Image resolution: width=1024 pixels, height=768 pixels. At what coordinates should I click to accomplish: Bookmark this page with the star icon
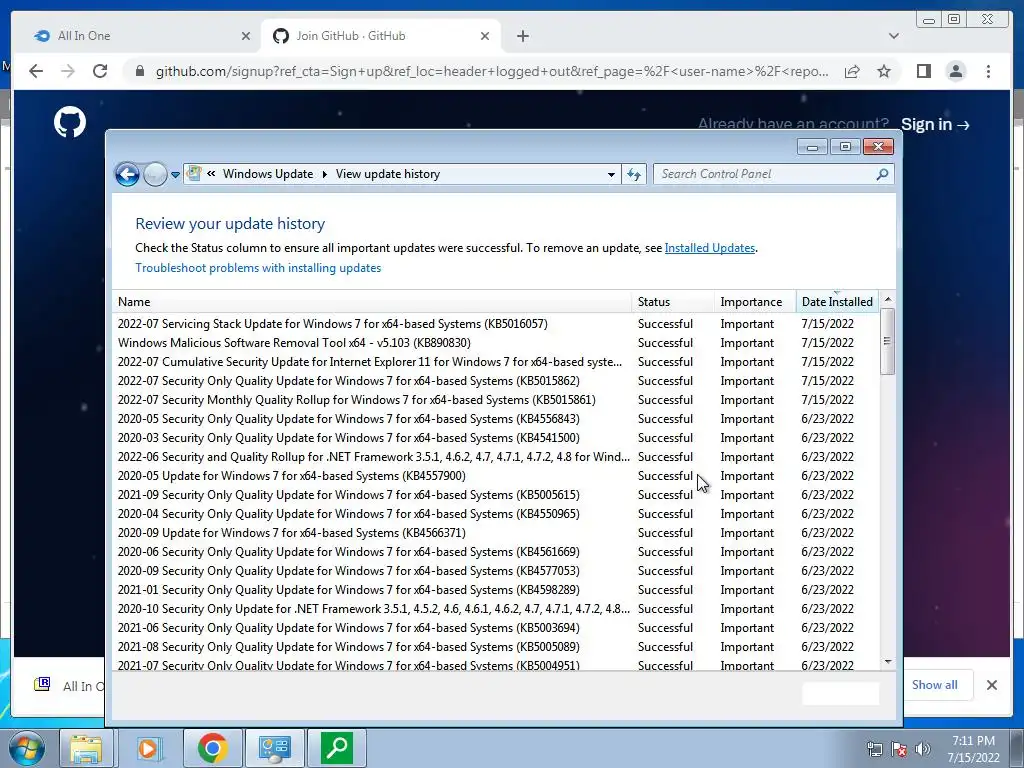884,71
